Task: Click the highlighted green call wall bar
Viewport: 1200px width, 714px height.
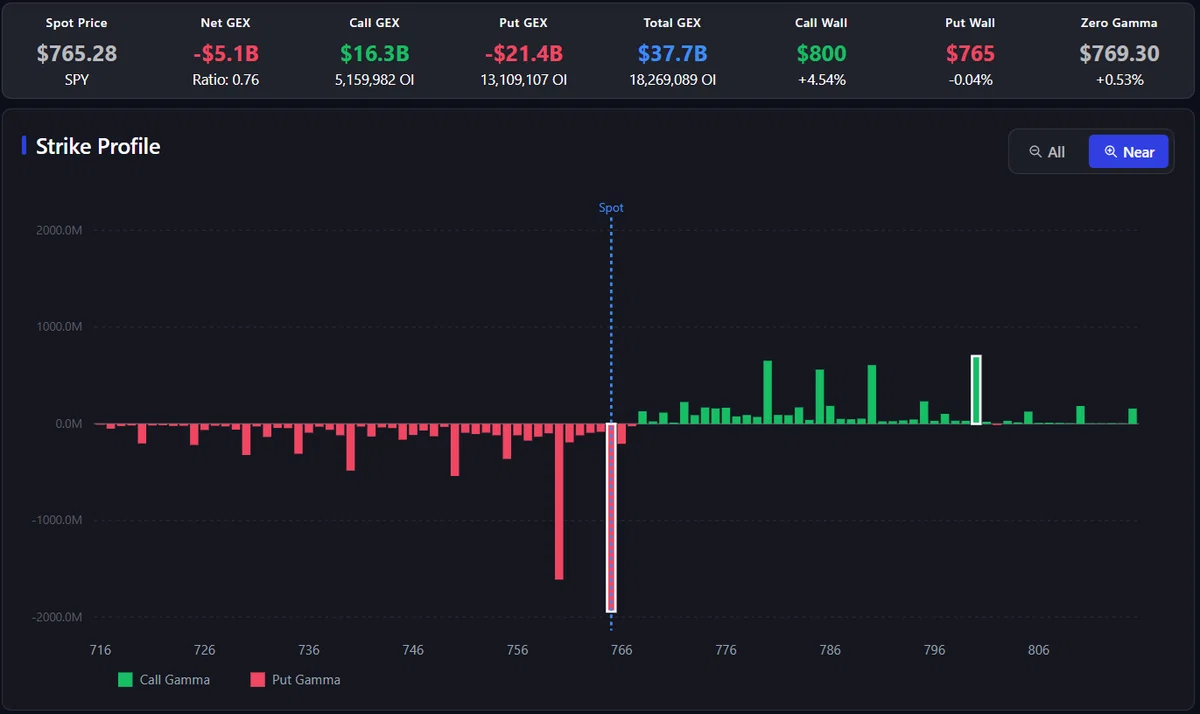Action: [x=976, y=390]
